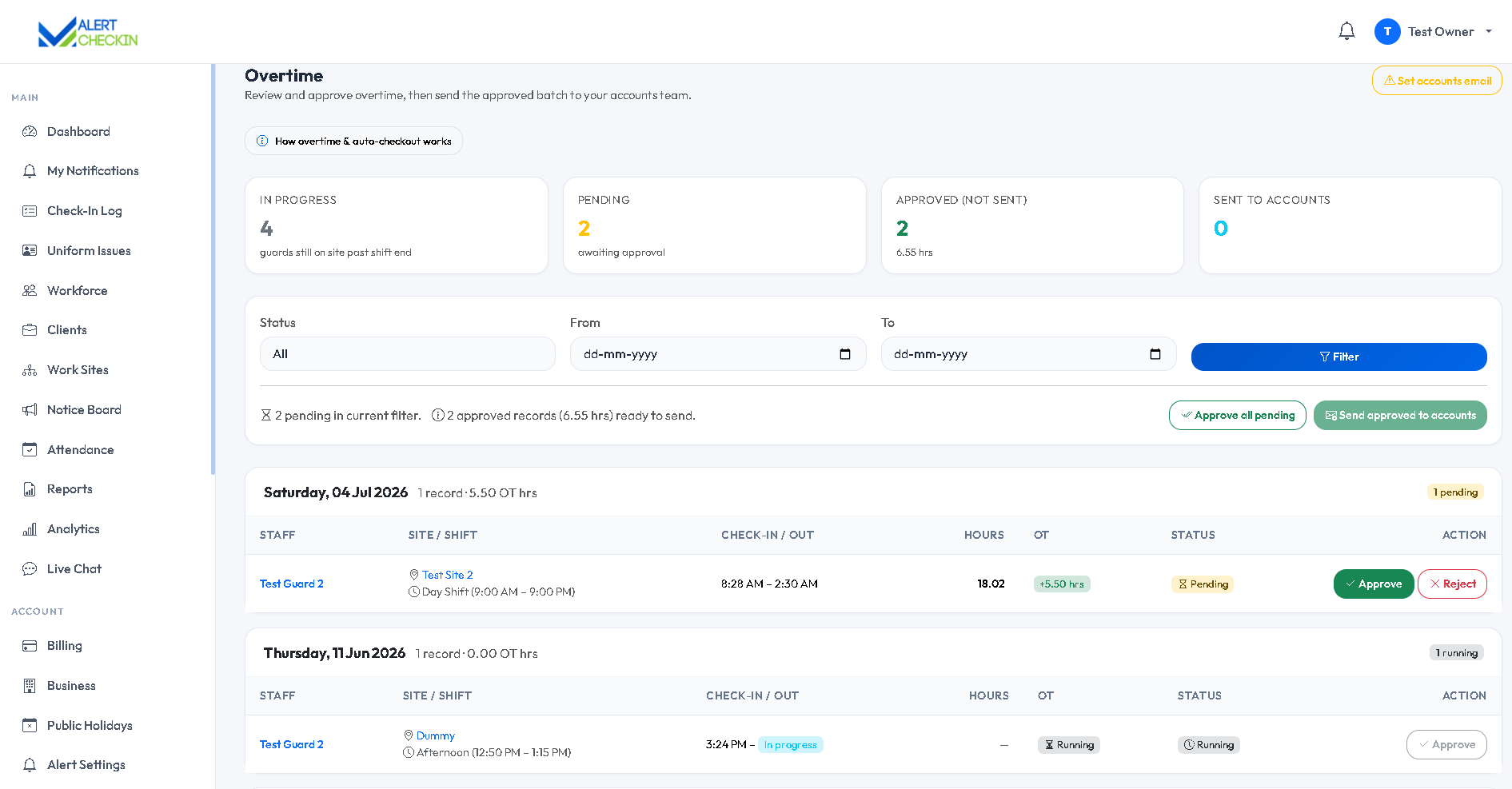Image resolution: width=1512 pixels, height=789 pixels.
Task: Click the From date input field
Action: (x=718, y=353)
